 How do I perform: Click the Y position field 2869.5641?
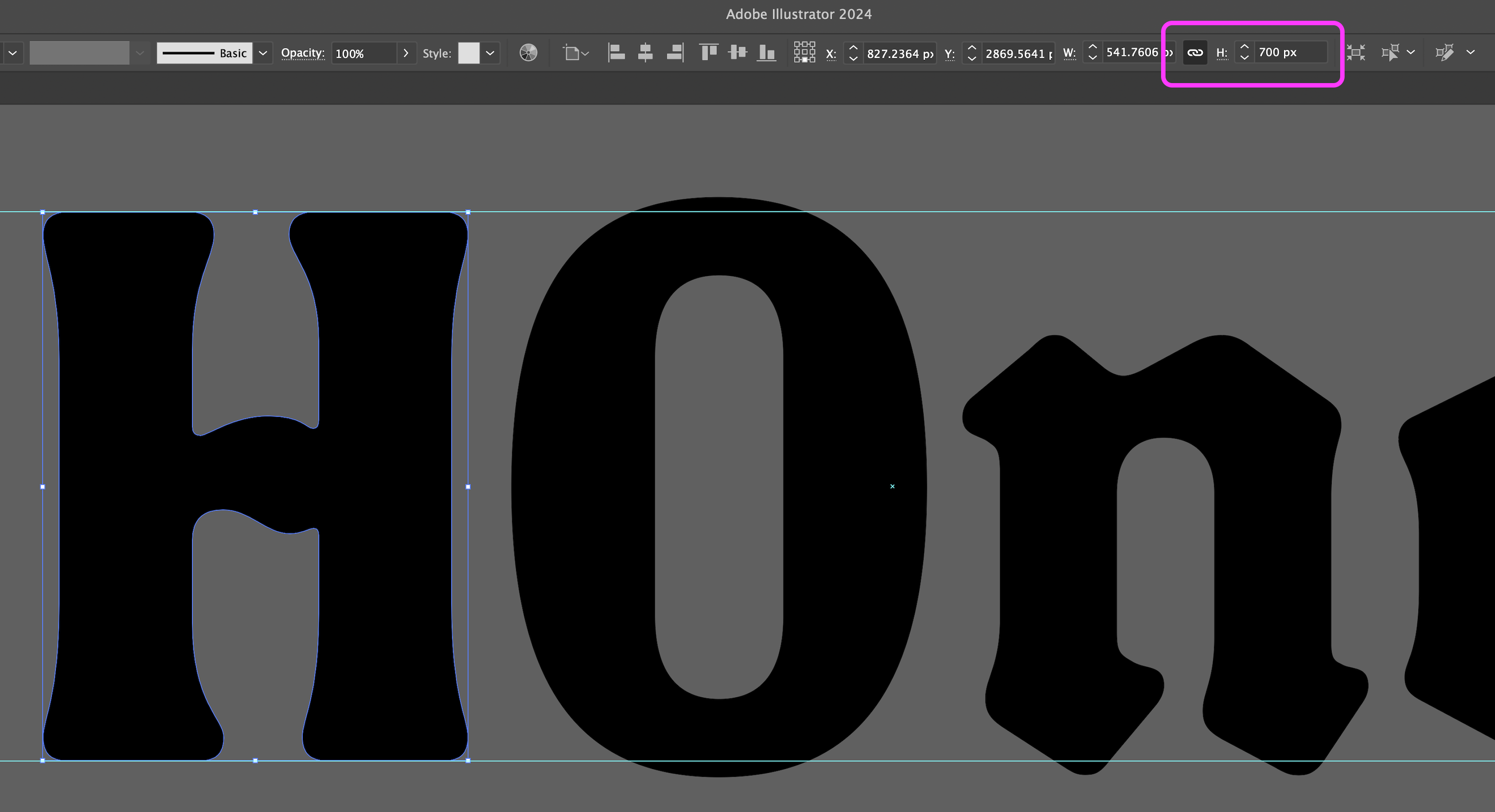coord(1018,53)
